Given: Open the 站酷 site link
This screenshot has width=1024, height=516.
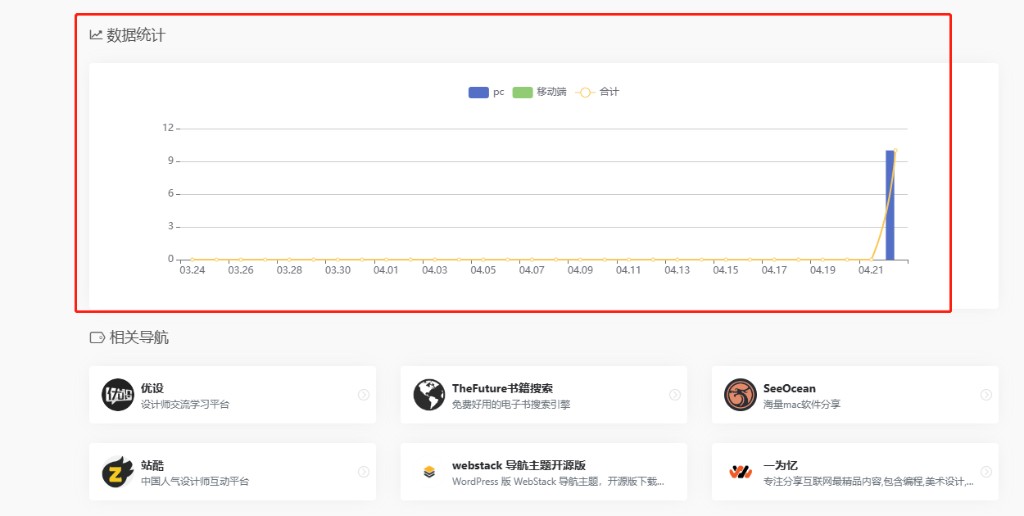Looking at the screenshot, I should [152, 465].
